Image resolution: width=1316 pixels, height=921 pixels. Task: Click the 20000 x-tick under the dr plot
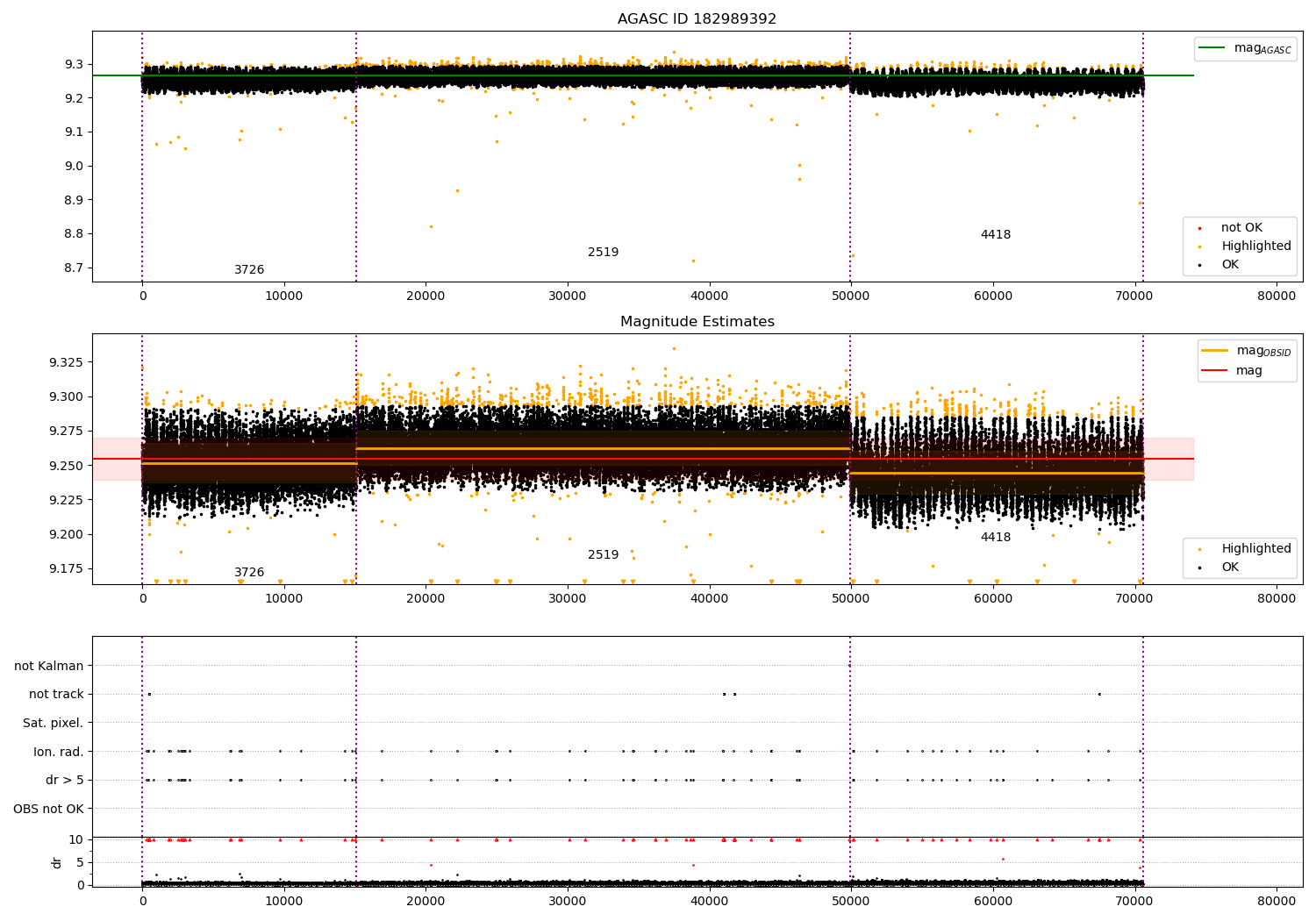[x=426, y=900]
